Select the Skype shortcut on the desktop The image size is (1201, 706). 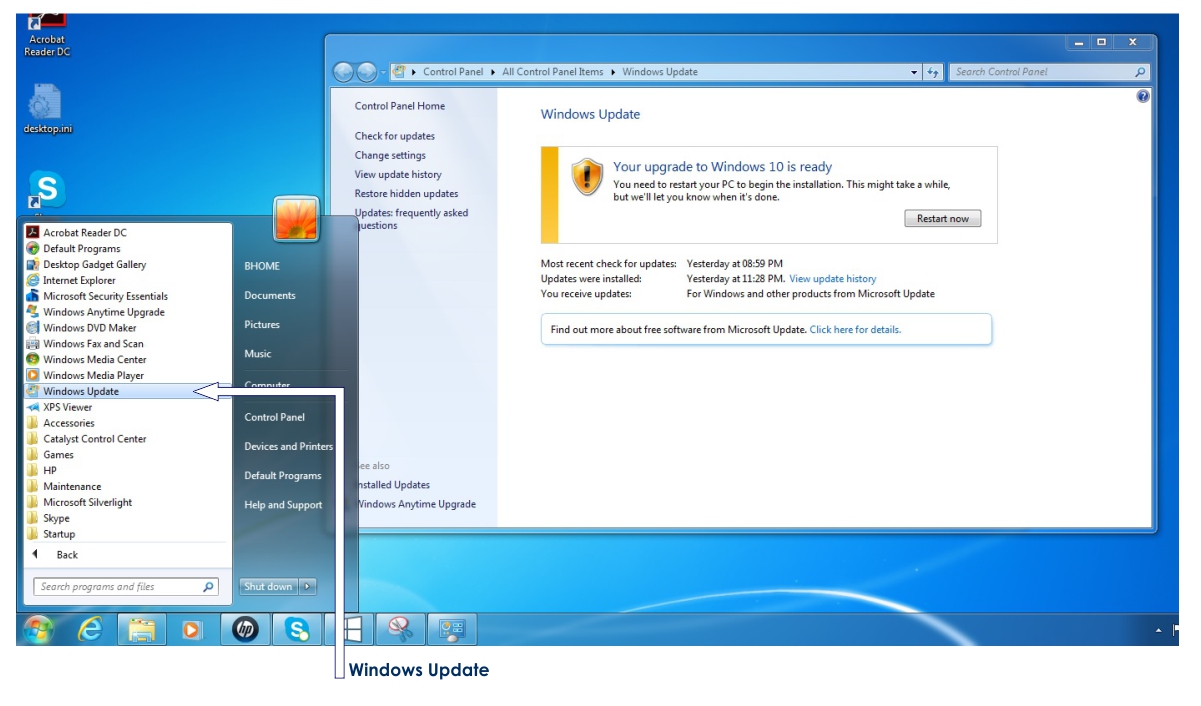[47, 193]
